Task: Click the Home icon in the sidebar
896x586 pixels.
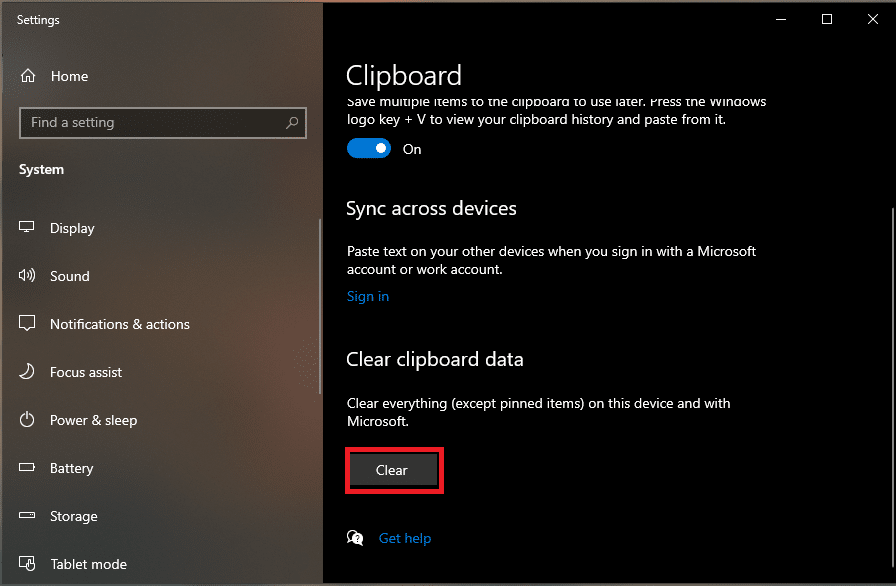Action: pyautogui.click(x=30, y=76)
